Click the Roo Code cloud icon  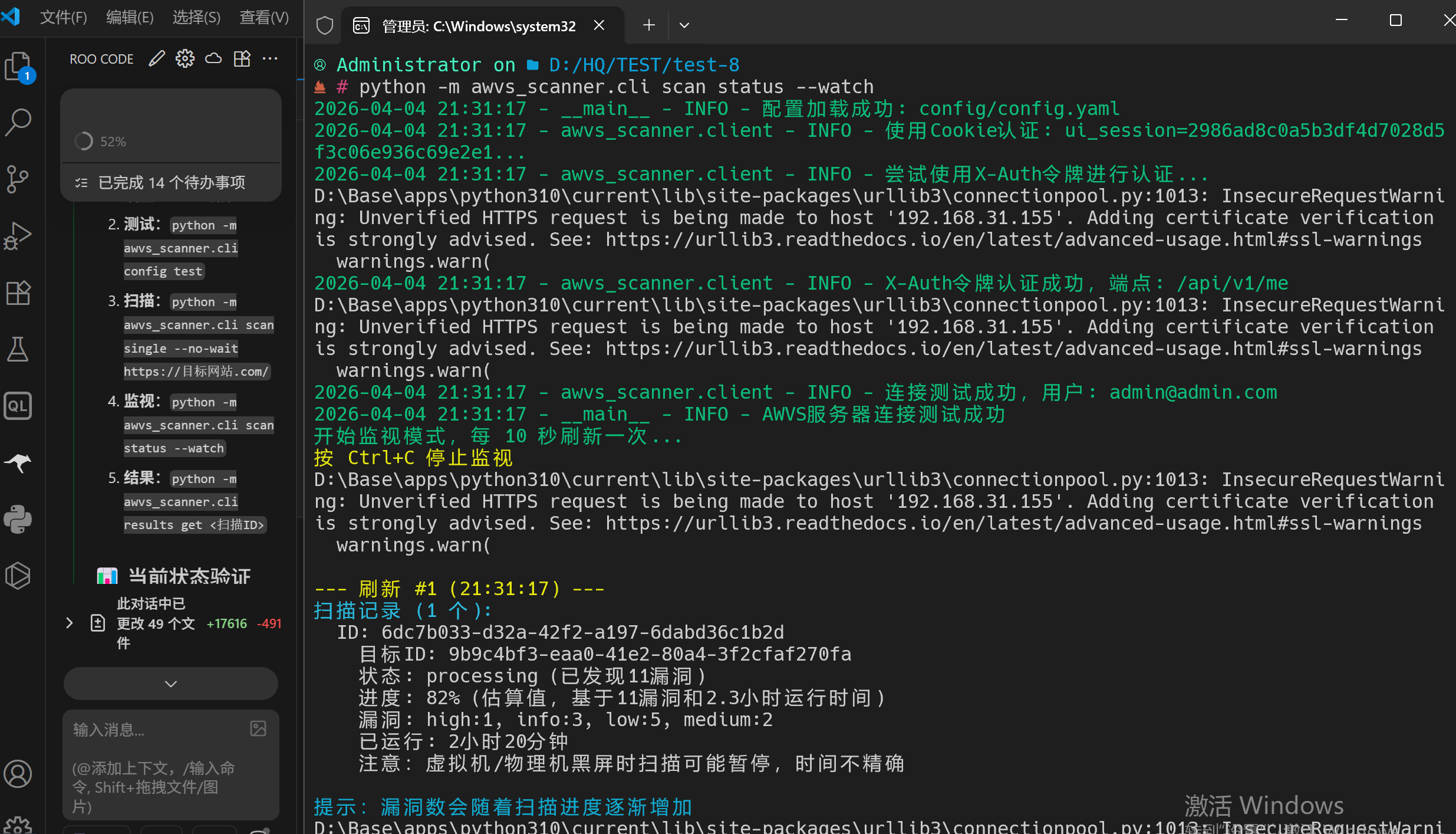tap(213, 59)
